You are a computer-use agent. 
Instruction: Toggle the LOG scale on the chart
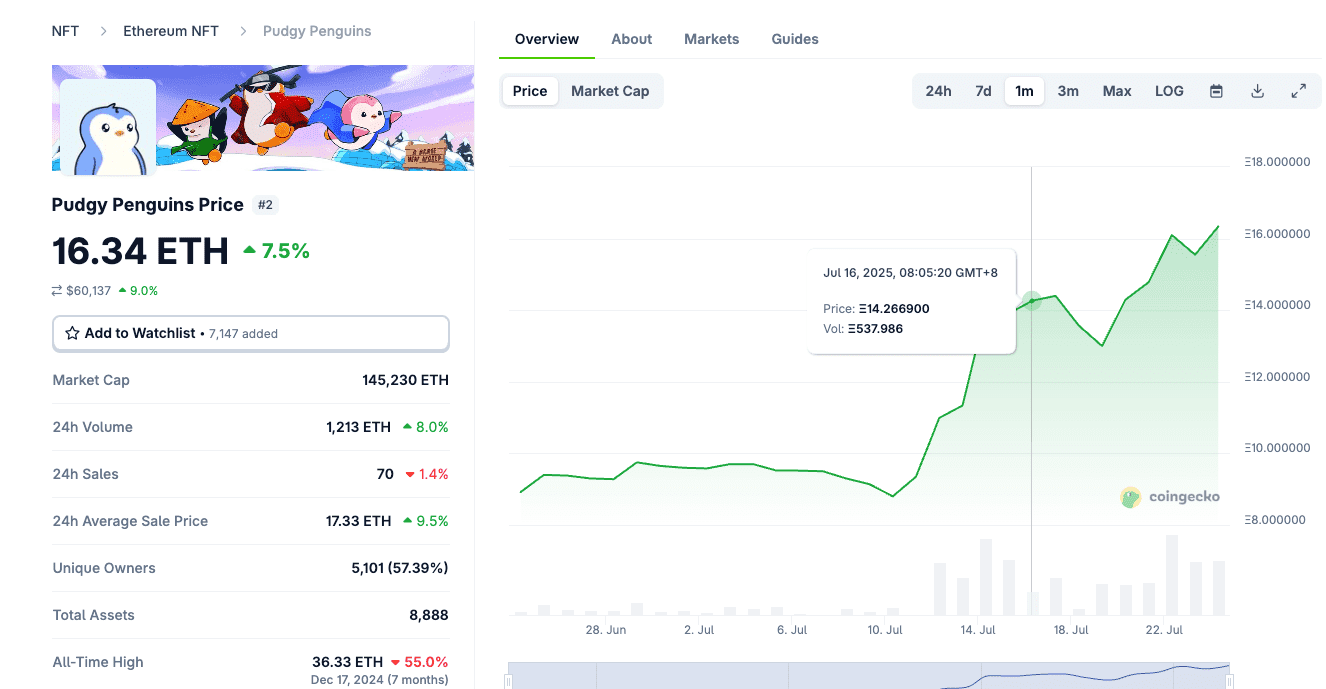click(x=1169, y=91)
